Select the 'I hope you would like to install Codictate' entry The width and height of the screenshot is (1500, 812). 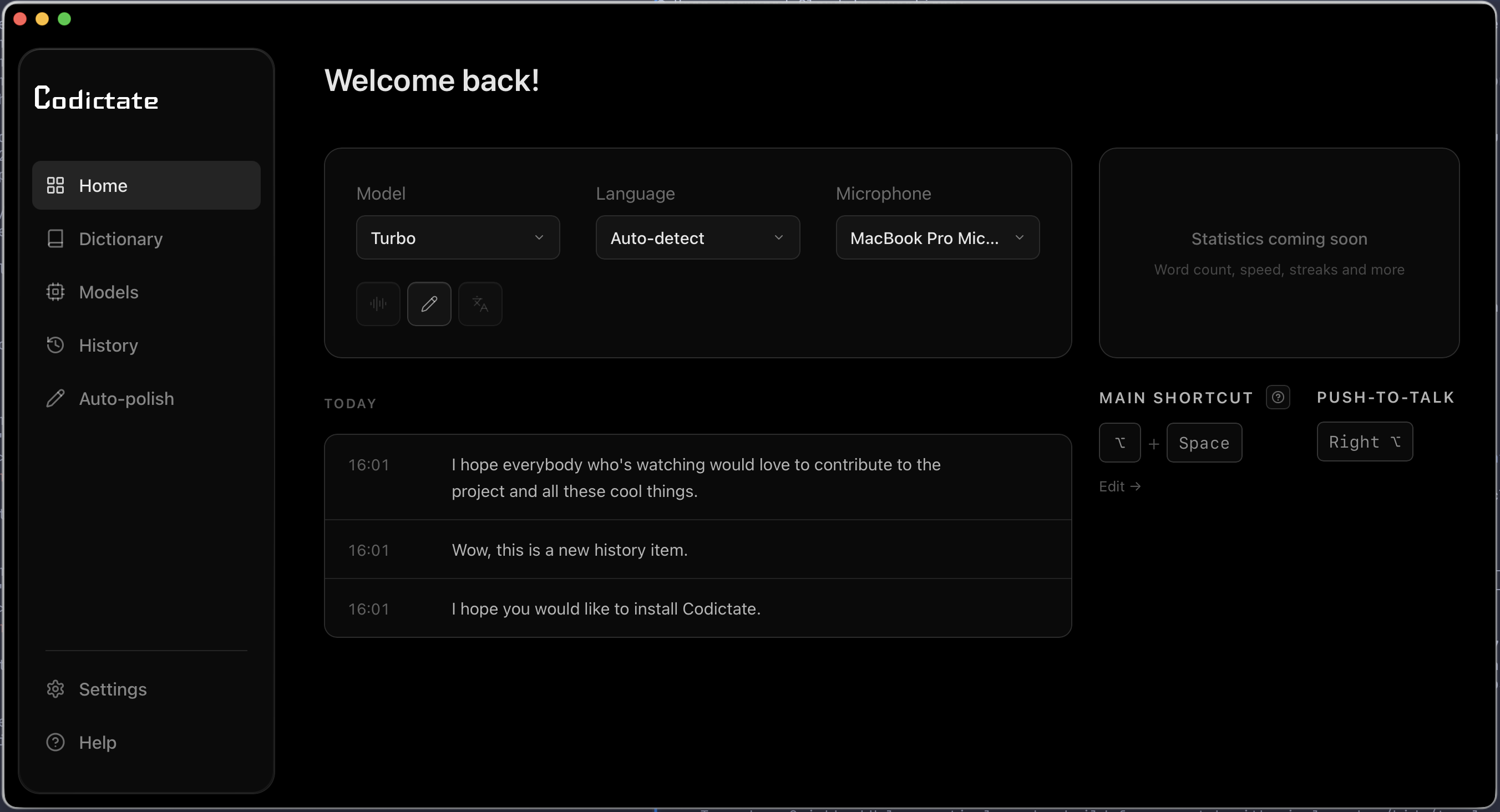pyautogui.click(x=698, y=608)
